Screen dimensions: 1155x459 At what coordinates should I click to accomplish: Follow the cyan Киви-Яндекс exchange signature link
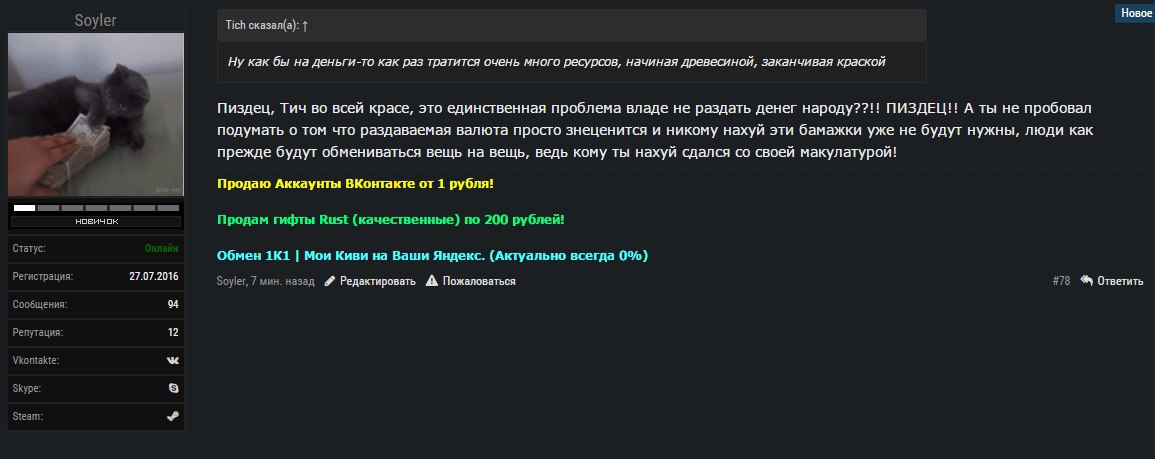(432, 255)
